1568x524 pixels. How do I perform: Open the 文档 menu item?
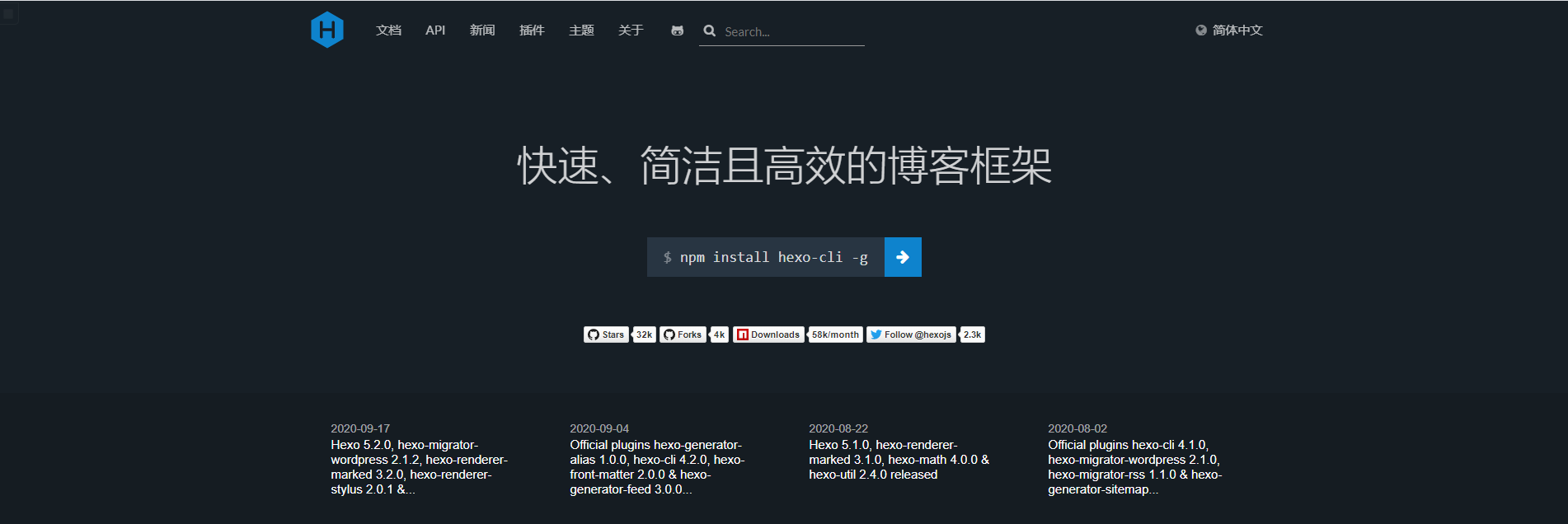[388, 30]
